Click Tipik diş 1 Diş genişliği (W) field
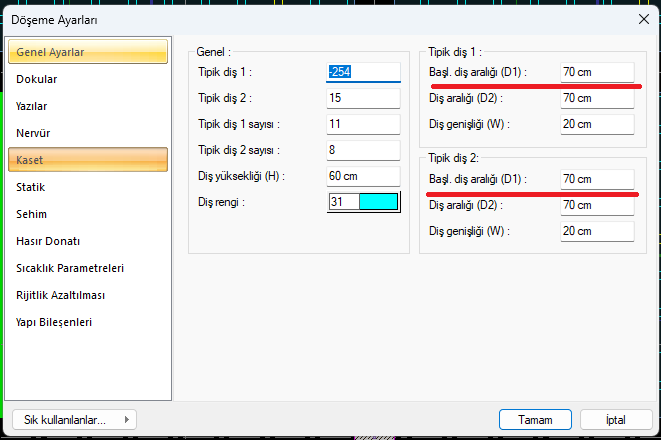The image size is (661, 440). pyautogui.click(x=596, y=124)
